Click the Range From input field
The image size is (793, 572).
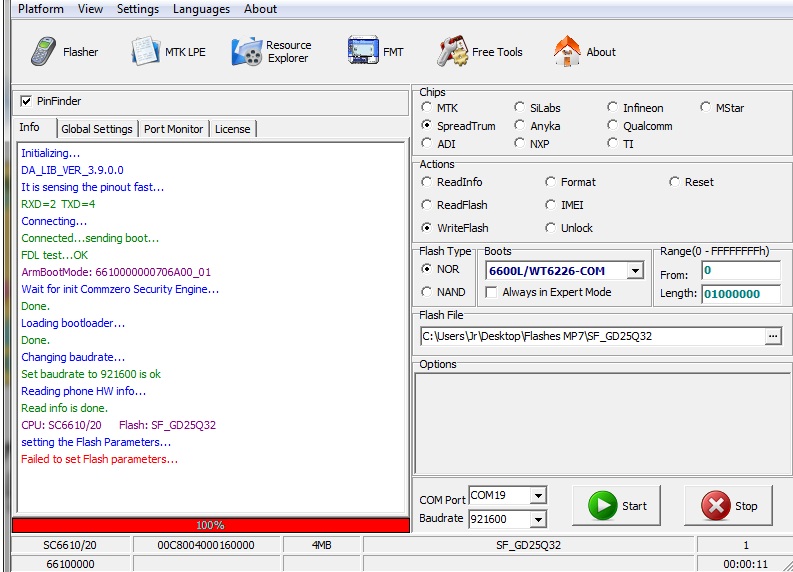pyautogui.click(x=741, y=271)
